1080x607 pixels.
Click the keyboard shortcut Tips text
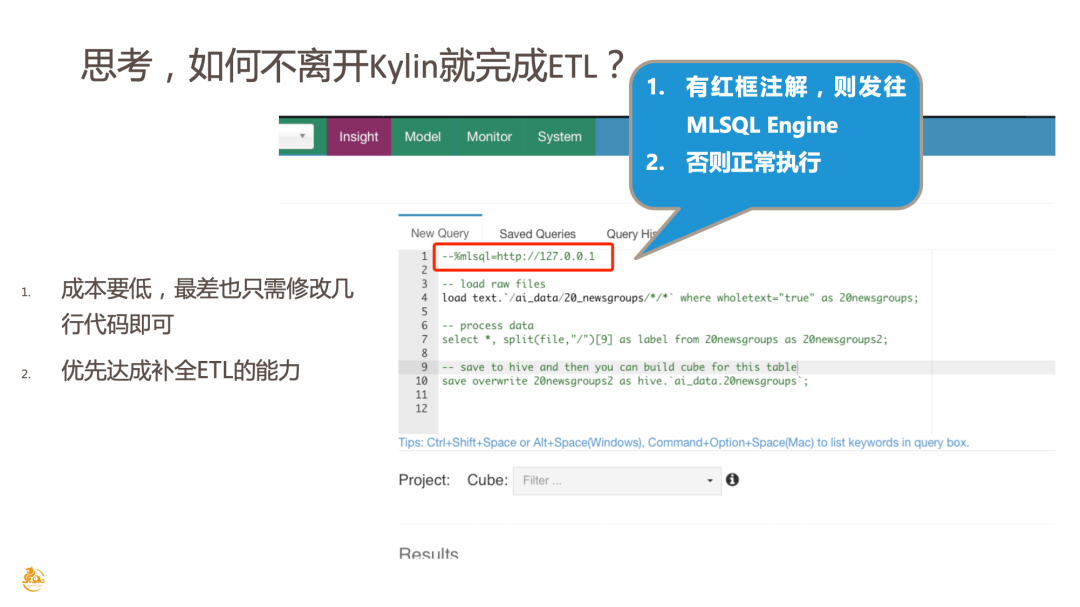[683, 442]
